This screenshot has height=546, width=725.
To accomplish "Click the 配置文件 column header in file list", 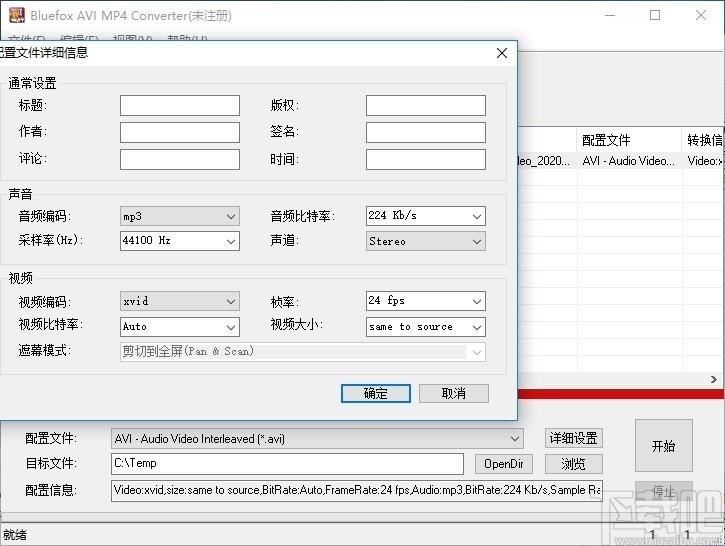I will [x=629, y=140].
